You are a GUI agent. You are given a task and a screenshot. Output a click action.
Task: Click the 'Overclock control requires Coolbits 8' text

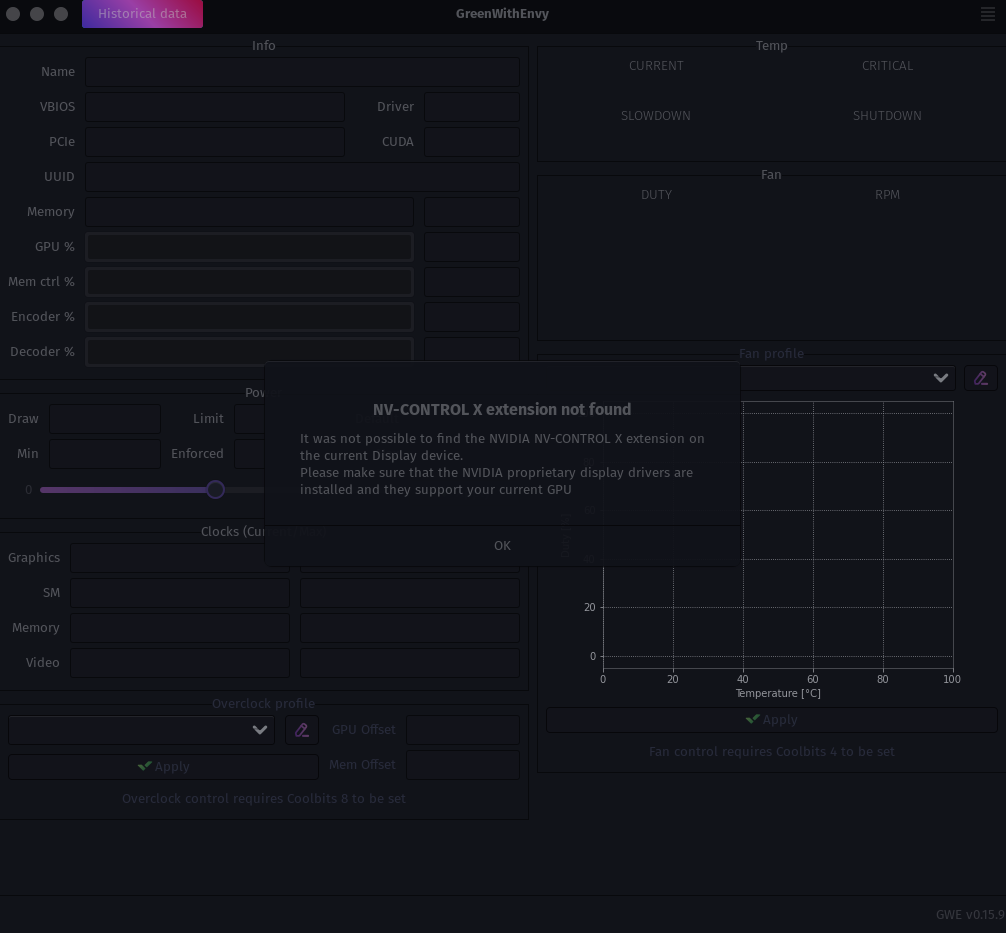tap(264, 799)
